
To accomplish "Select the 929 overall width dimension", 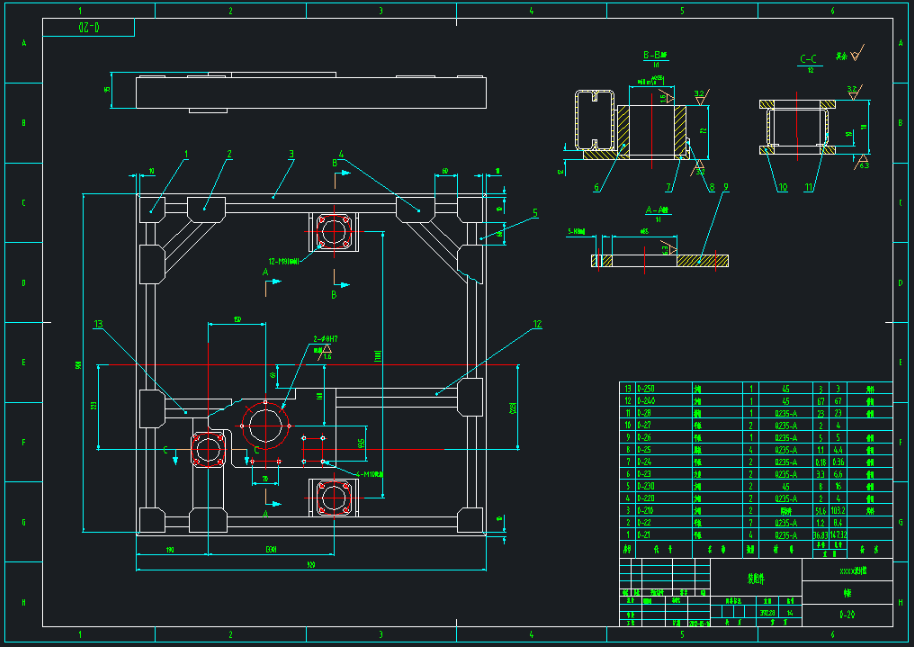I will (x=311, y=565).
